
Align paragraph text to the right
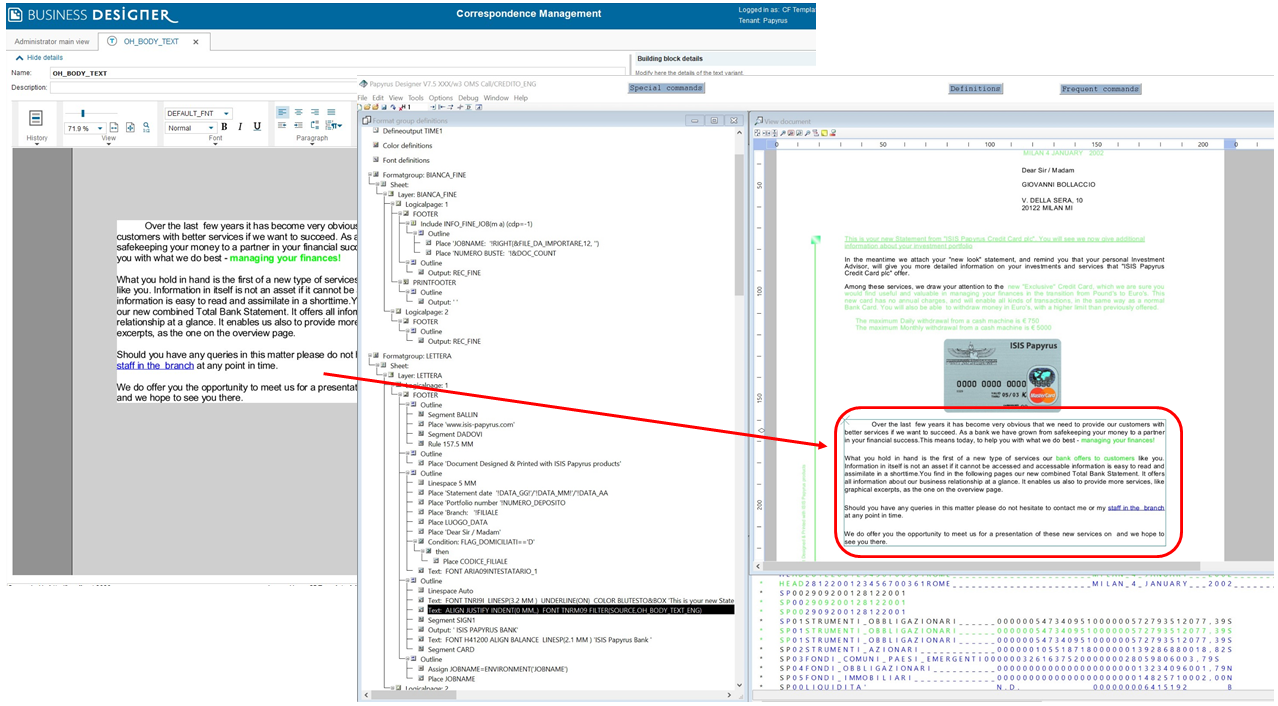pos(315,112)
